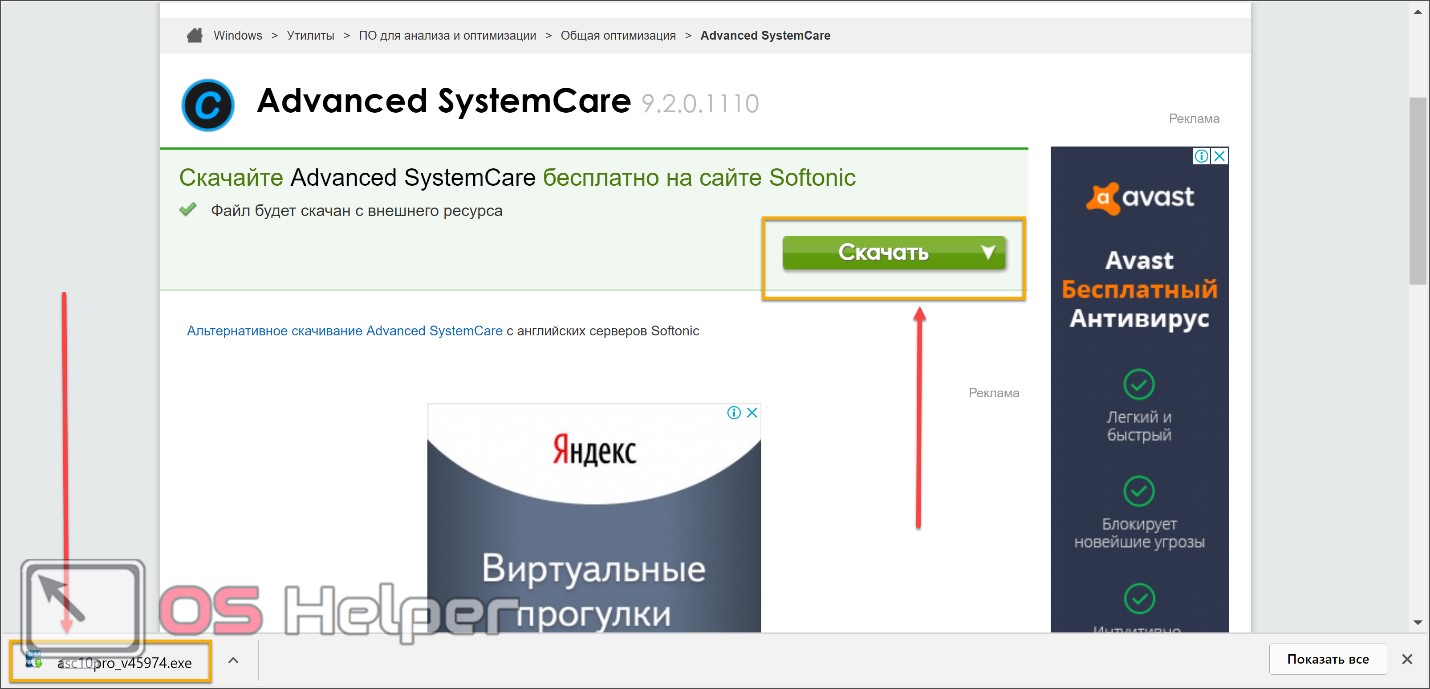Go to the Windows breadcrumb section
The image size is (1430, 689).
click(x=238, y=36)
